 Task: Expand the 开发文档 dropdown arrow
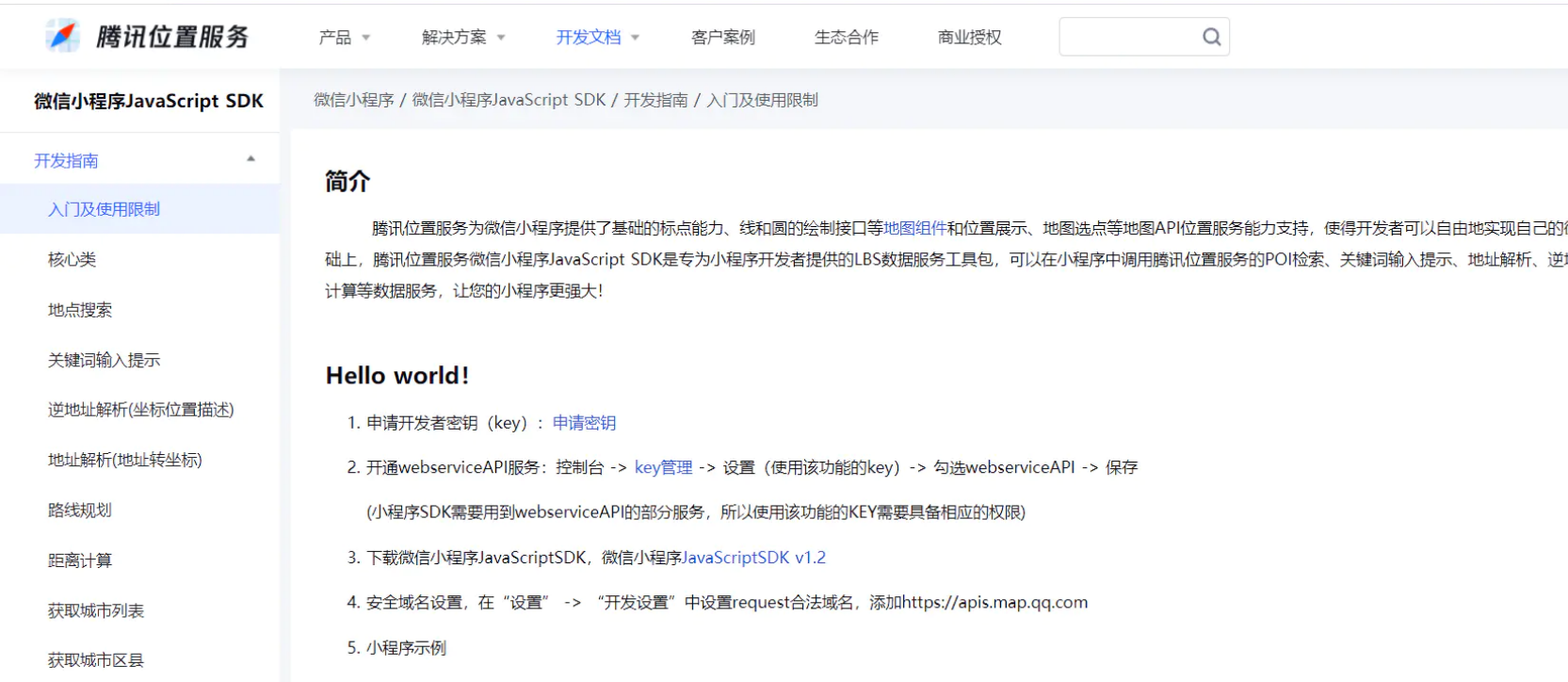[636, 38]
